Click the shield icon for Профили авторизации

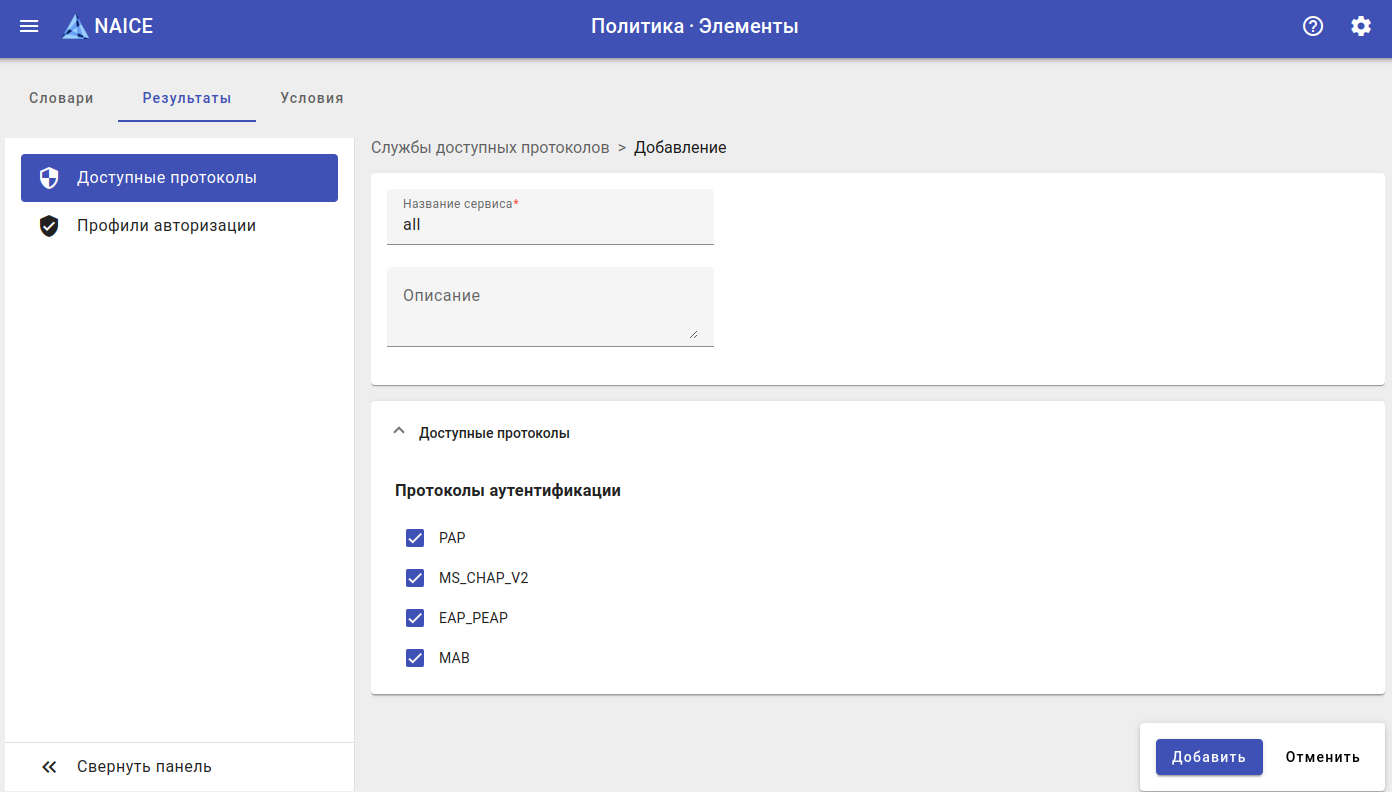(x=49, y=226)
